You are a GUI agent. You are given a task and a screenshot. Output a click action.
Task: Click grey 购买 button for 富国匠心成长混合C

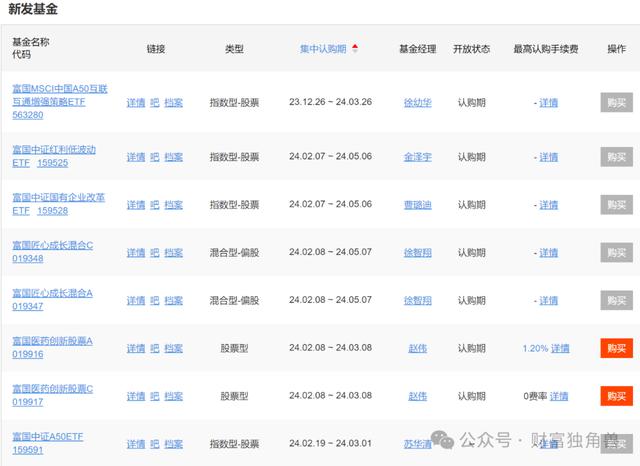click(x=616, y=253)
